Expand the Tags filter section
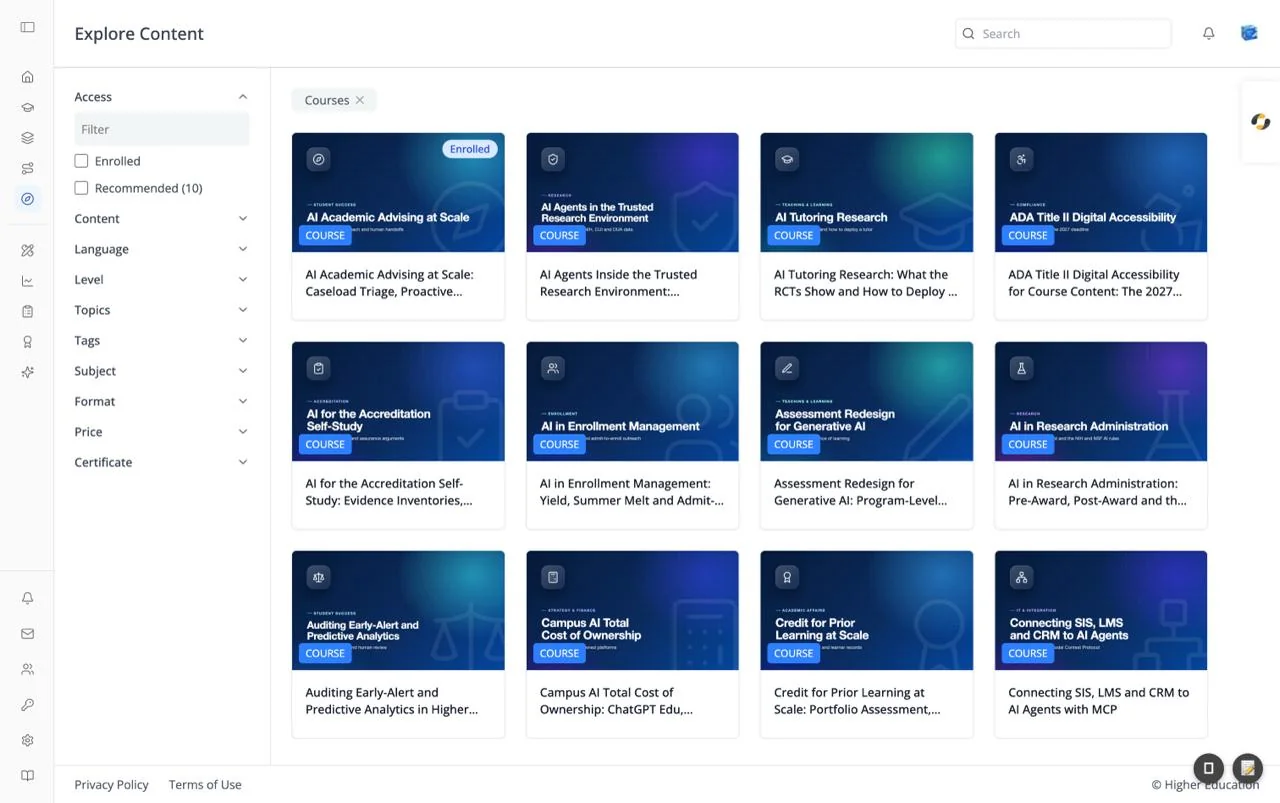Image resolution: width=1280 pixels, height=803 pixels. click(x=161, y=341)
